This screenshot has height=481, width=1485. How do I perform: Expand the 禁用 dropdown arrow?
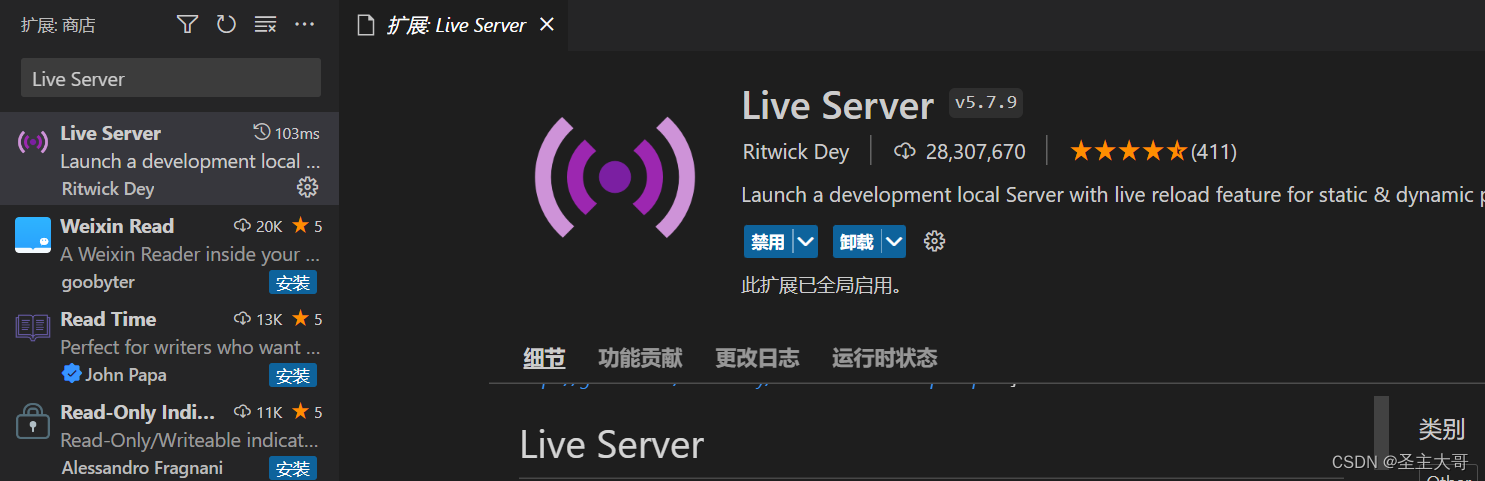[806, 242]
